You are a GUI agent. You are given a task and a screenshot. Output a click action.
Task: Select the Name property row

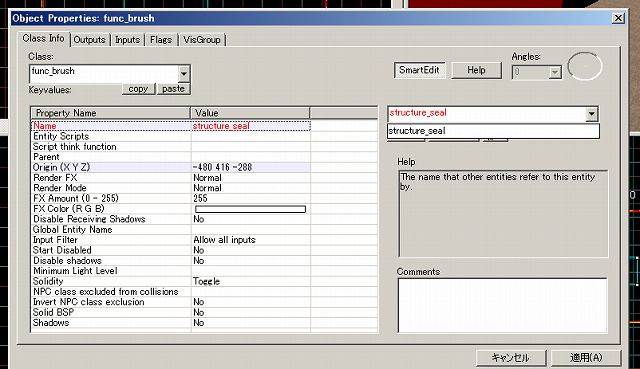point(171,126)
